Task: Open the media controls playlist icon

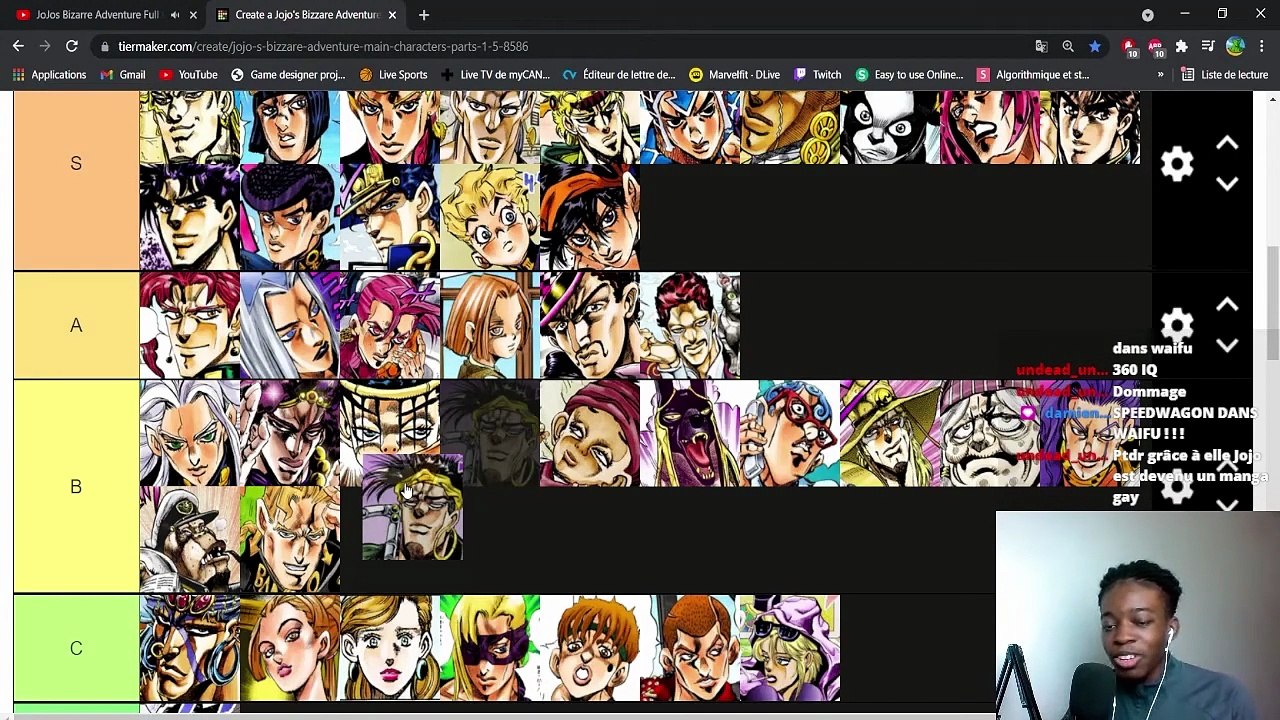Action: tap(1208, 46)
